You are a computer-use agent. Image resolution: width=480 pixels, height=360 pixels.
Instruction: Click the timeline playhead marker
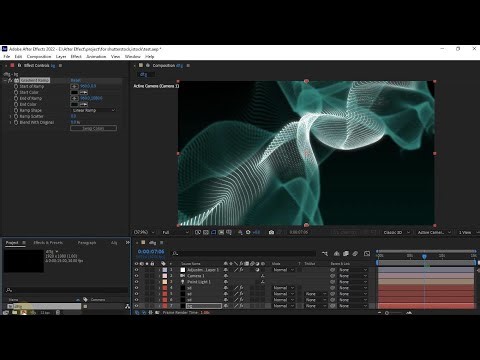point(424,256)
